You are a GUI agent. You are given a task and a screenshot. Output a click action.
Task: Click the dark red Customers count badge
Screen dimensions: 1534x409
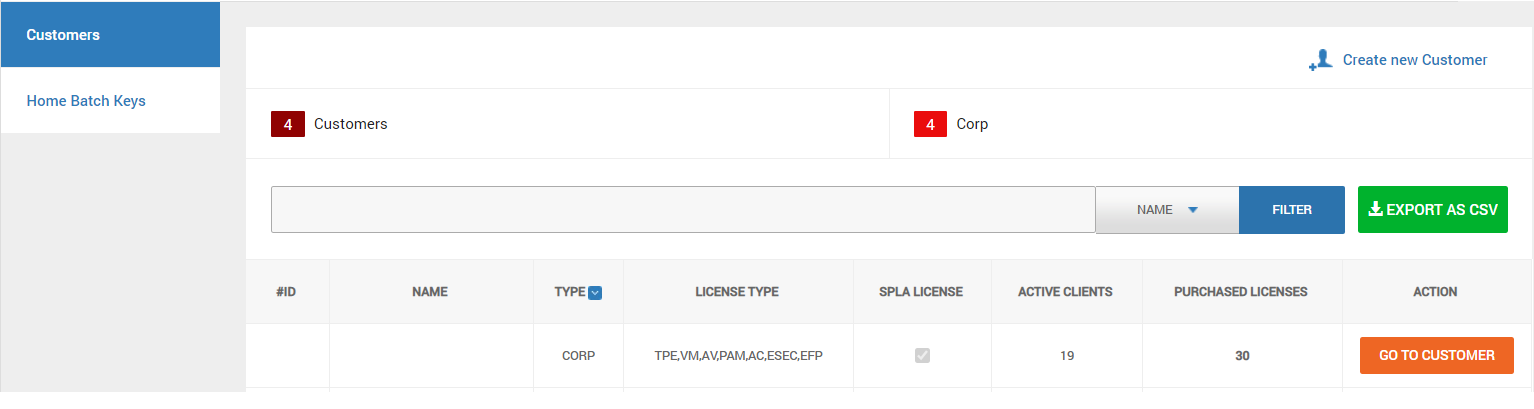click(x=288, y=125)
